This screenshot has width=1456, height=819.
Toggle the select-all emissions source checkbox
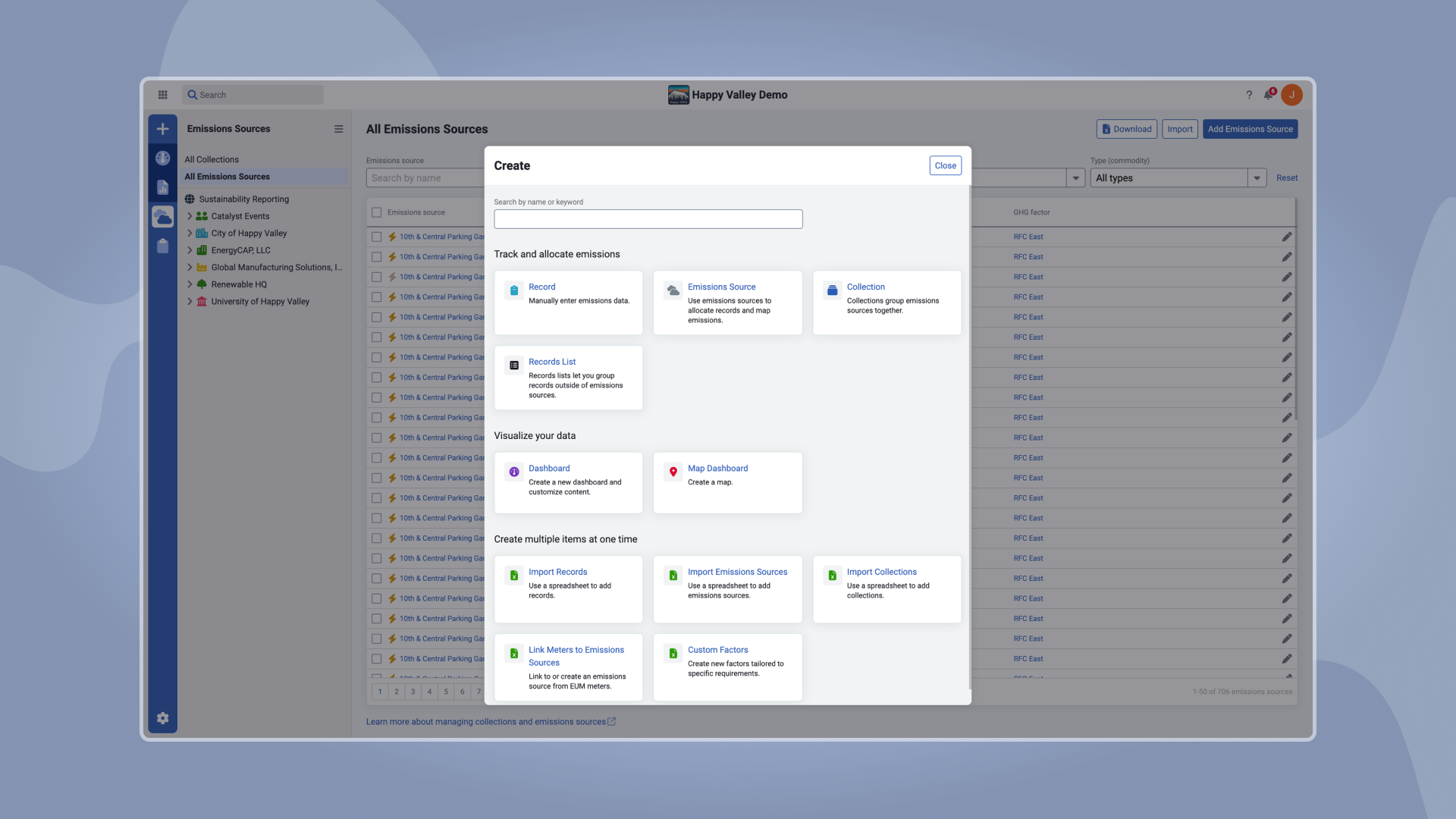377,212
